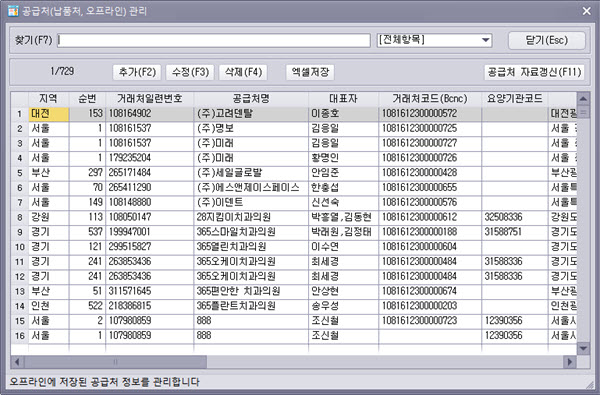This screenshot has height=395, width=600.
Task: Close the 공급처 관리 window
Action: tap(586, 11)
